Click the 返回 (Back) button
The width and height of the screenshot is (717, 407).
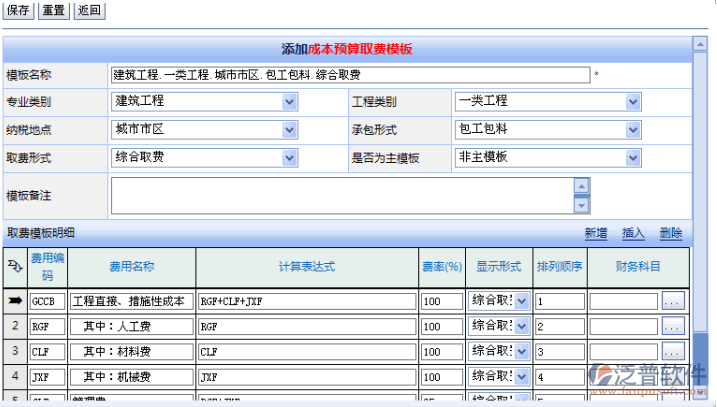[x=89, y=11]
